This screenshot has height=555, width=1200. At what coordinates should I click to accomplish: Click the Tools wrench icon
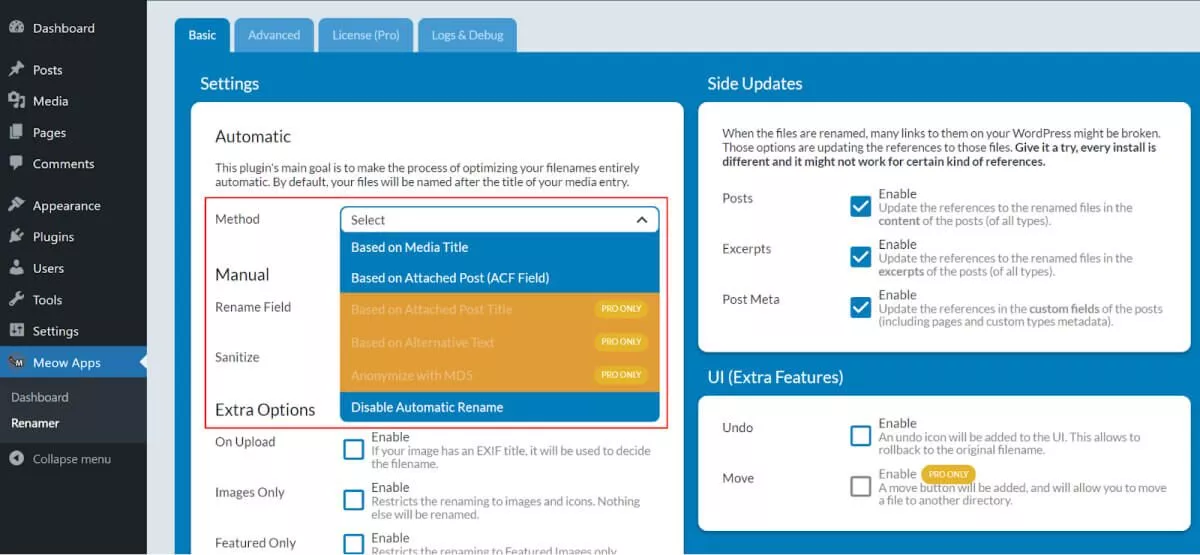click(16, 299)
